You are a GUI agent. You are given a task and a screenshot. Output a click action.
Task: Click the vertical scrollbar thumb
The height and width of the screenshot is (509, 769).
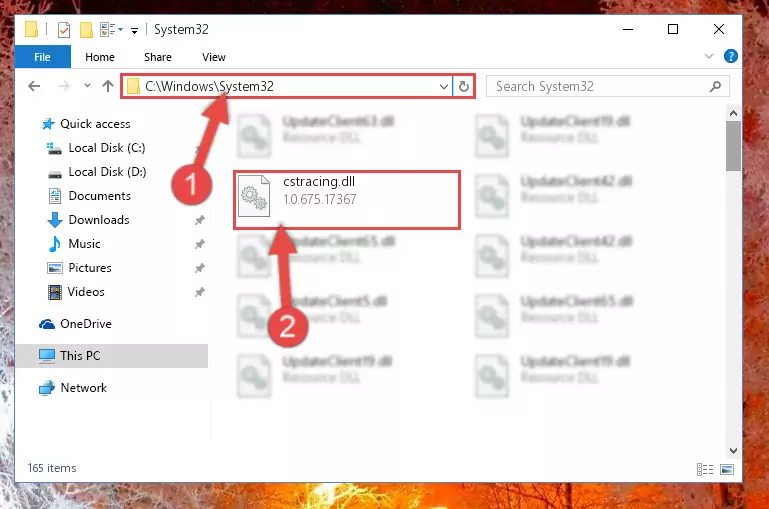733,146
